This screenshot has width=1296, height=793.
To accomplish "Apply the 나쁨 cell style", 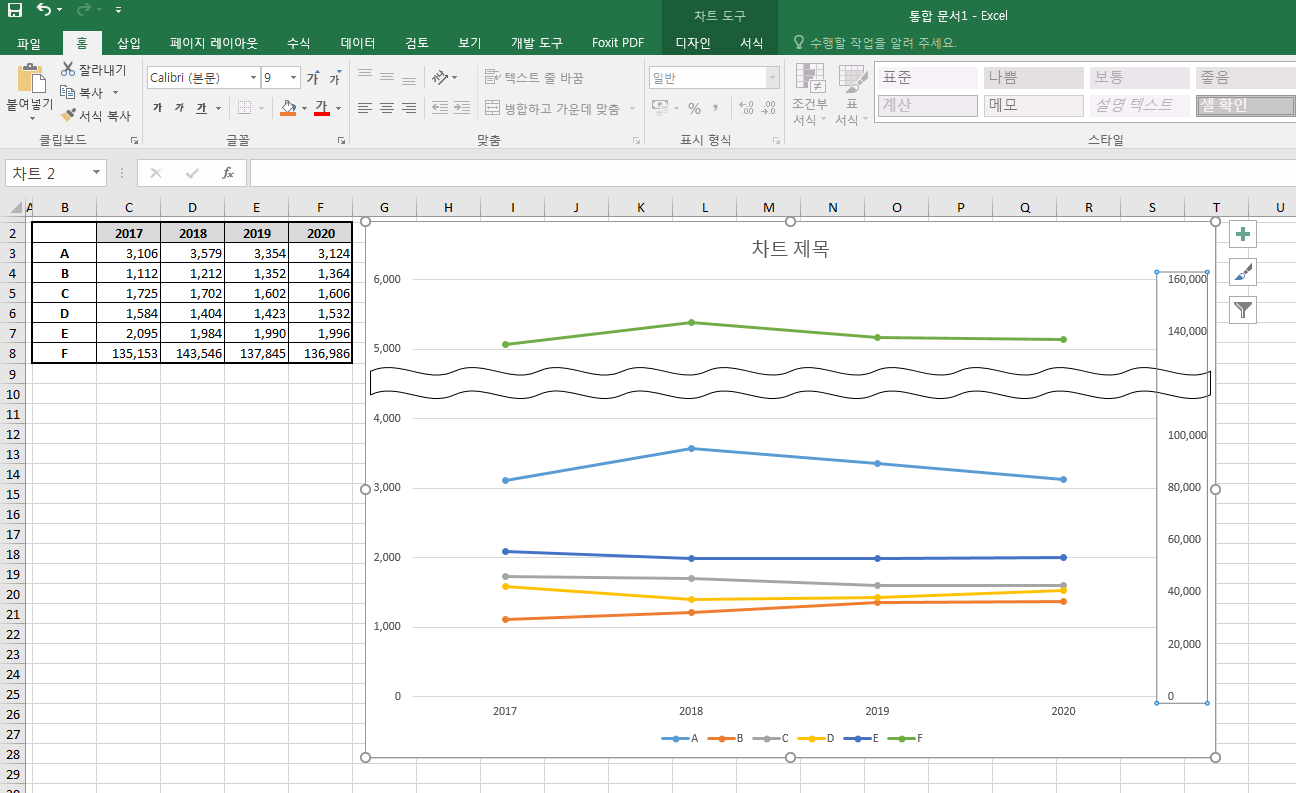I will pos(1034,77).
